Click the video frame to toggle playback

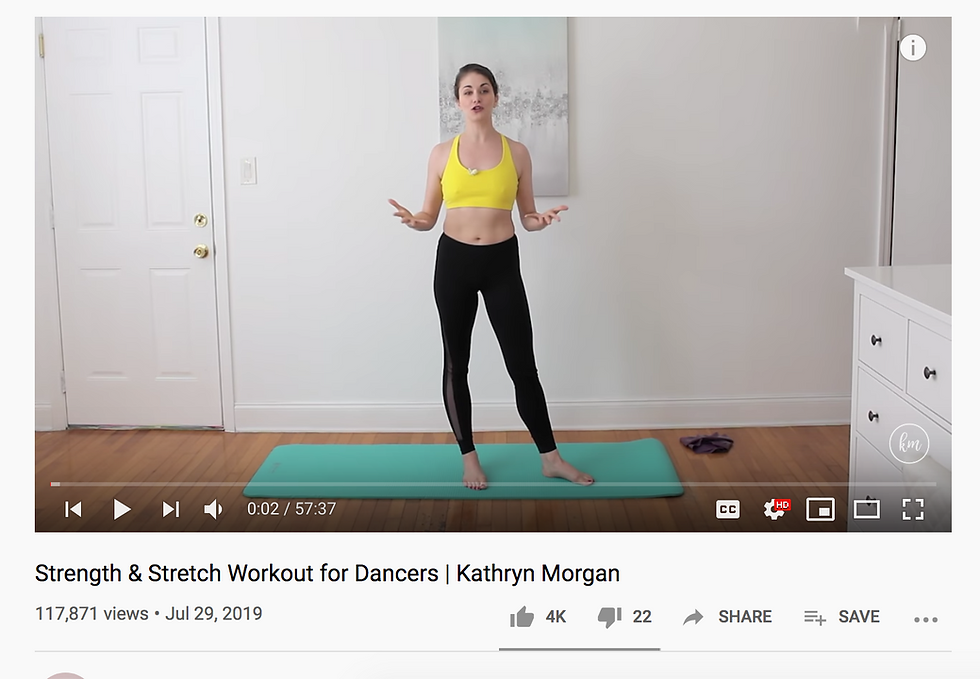(493, 250)
